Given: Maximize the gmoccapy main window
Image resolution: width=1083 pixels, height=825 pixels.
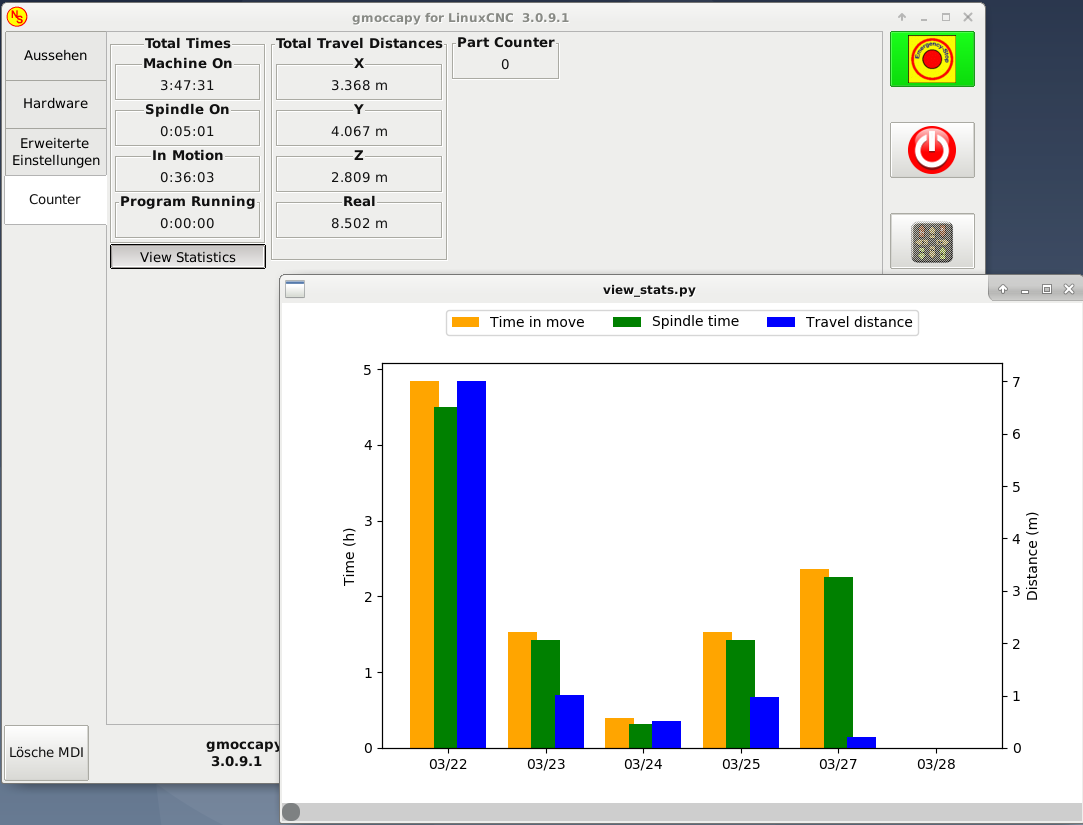Looking at the screenshot, I should pos(946,17).
